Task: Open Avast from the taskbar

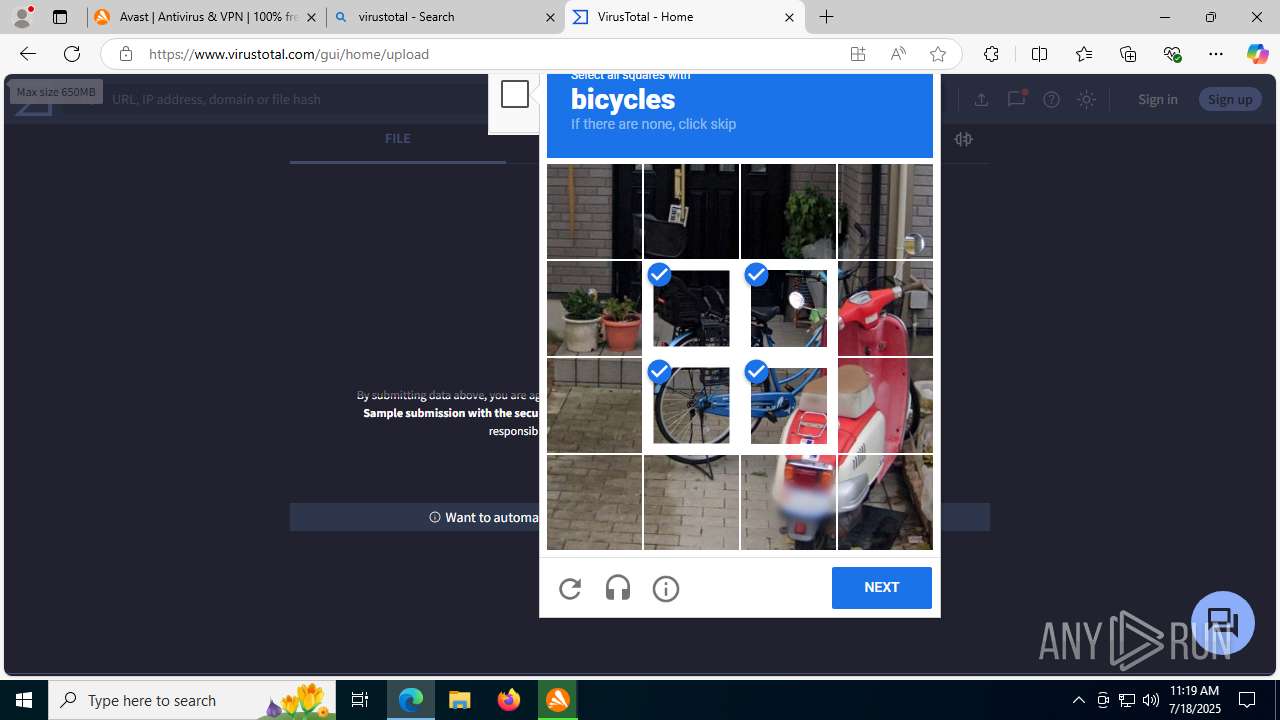Action: point(558,700)
